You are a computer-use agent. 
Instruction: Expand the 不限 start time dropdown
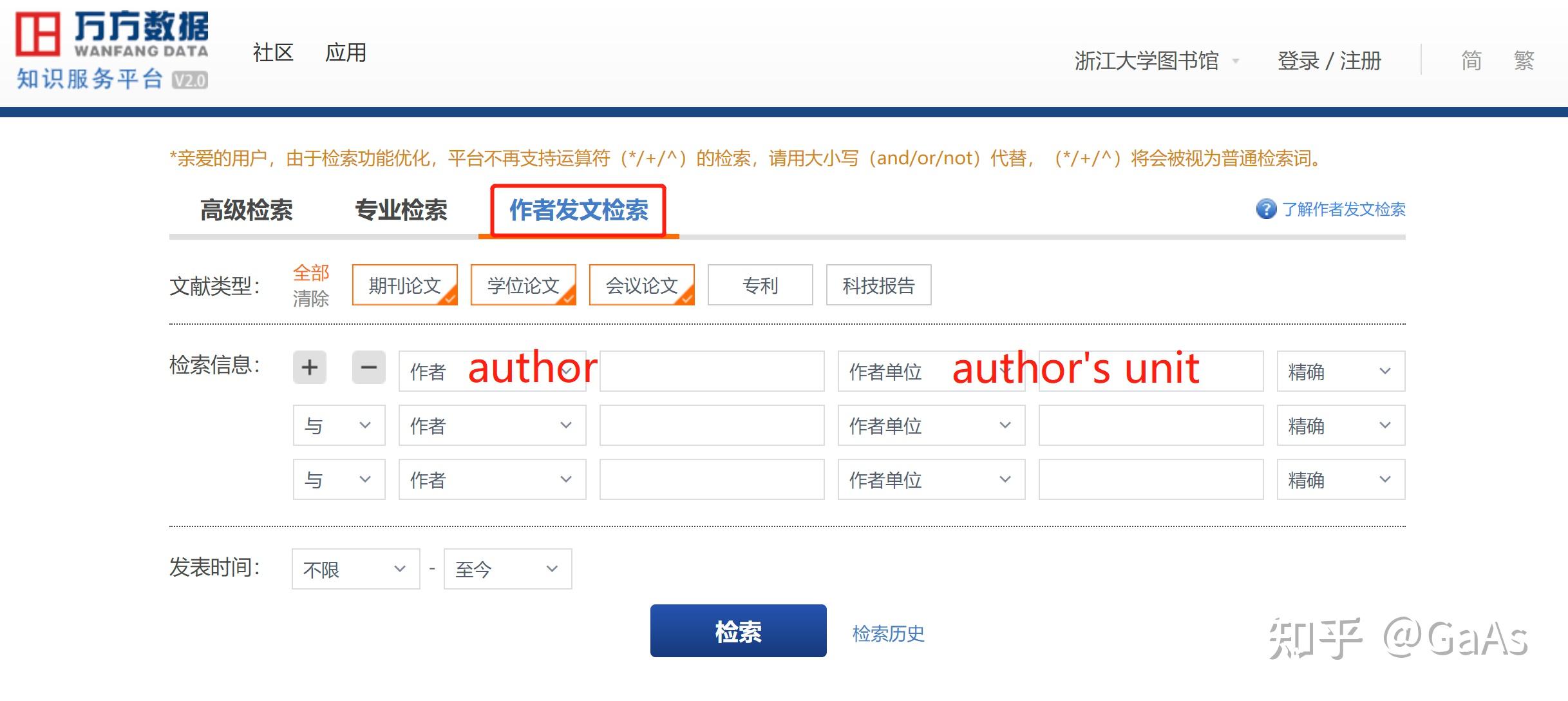tap(355, 570)
